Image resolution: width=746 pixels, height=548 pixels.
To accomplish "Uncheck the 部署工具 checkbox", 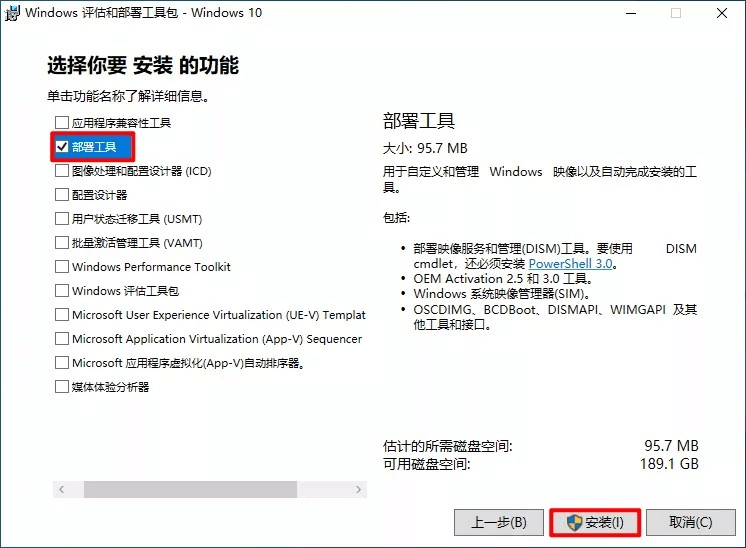I will pos(62,147).
